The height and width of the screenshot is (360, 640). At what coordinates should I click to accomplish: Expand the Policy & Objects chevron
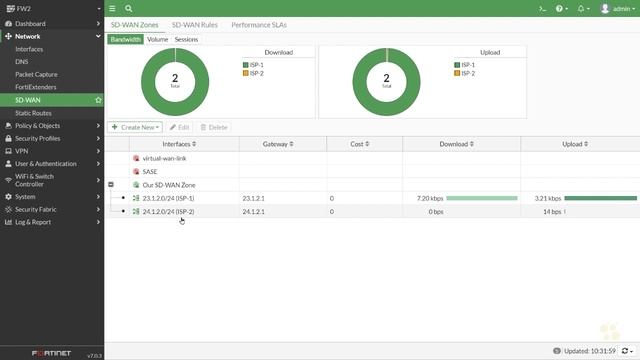pos(98,126)
